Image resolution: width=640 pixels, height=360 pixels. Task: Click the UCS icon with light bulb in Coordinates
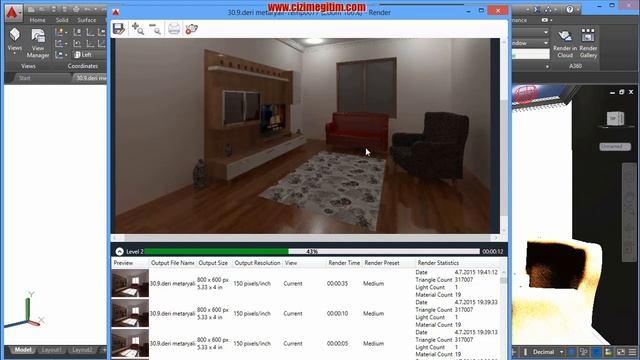[x=60, y=32]
